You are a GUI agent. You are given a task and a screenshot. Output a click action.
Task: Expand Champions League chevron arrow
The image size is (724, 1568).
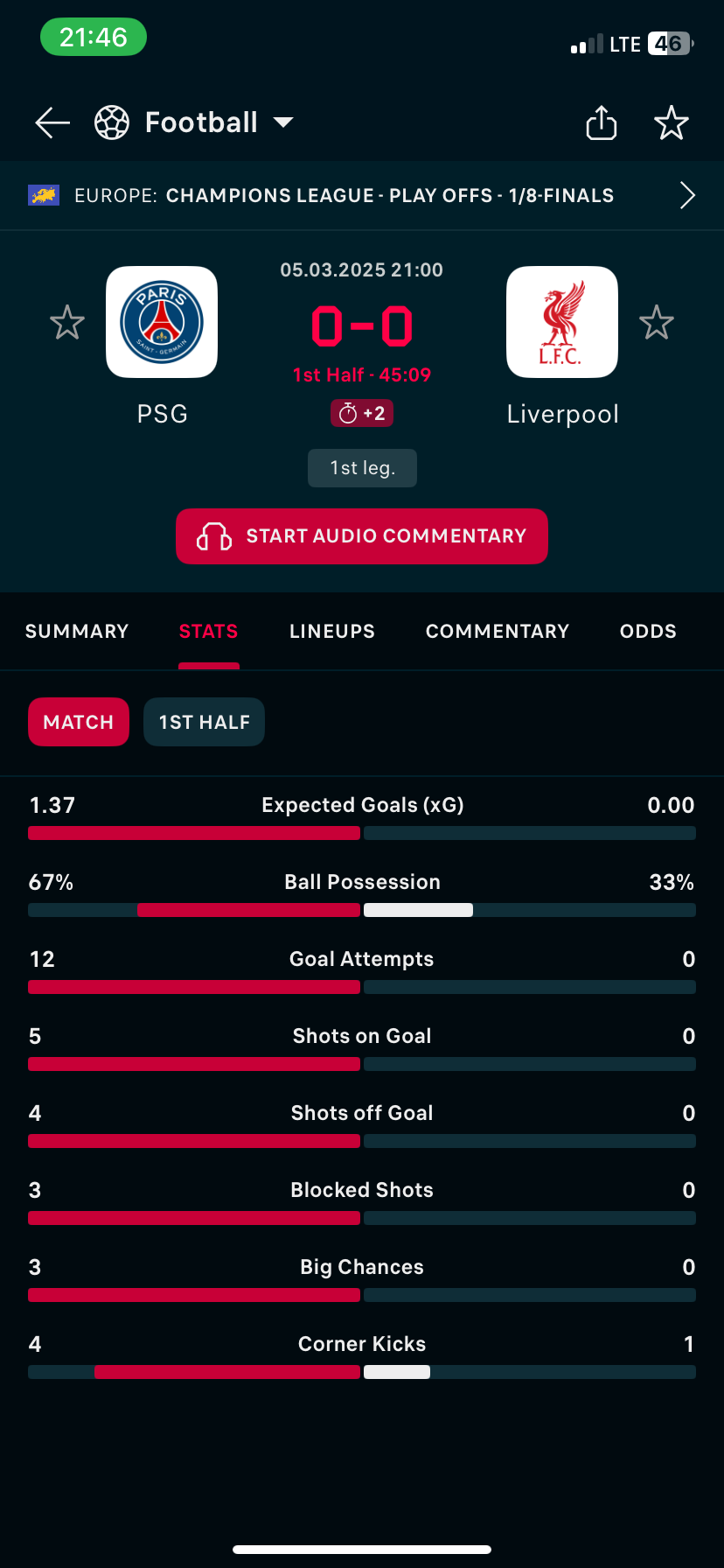pos(687,195)
